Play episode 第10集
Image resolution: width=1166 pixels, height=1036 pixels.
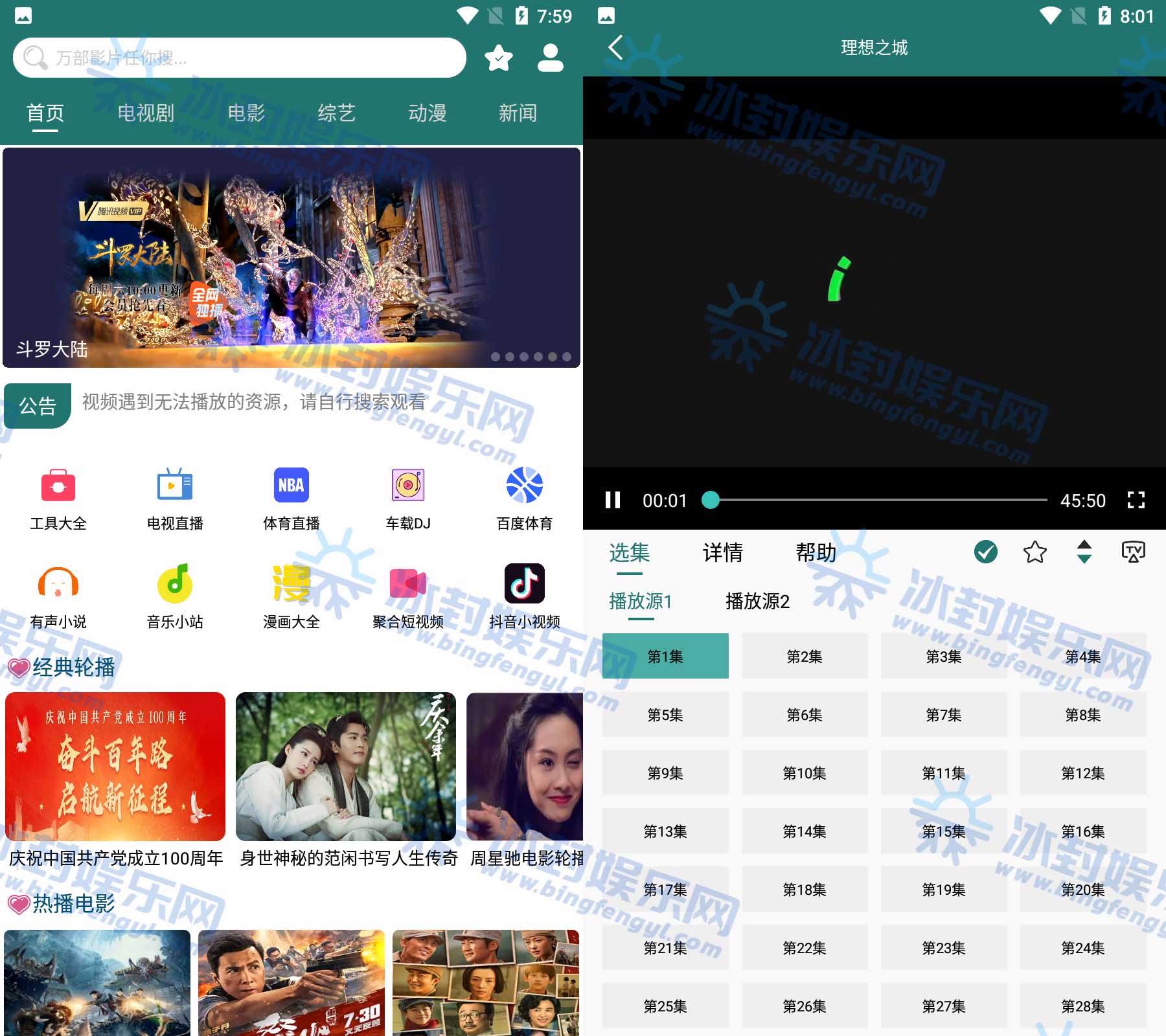tap(805, 772)
